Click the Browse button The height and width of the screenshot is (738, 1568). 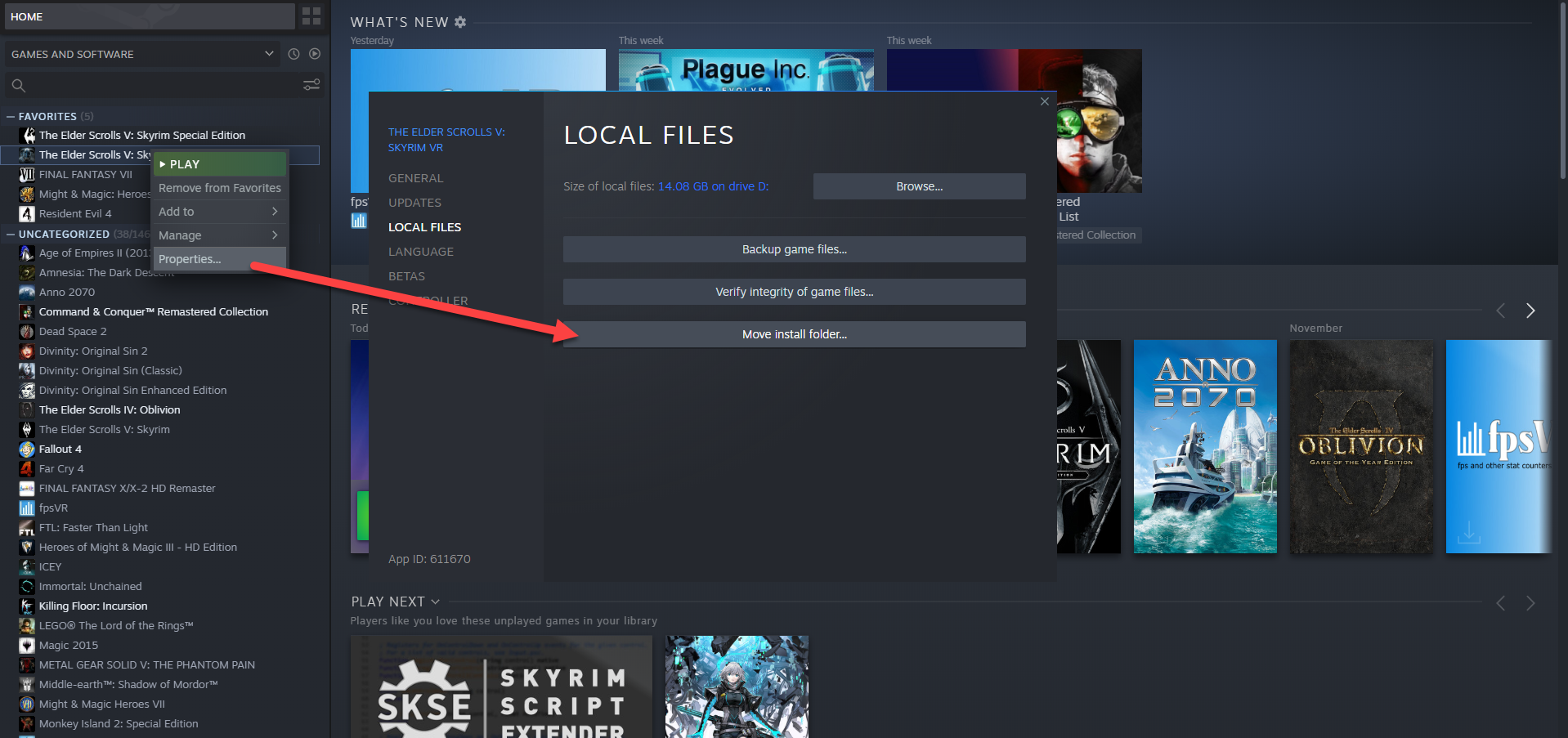click(x=919, y=186)
